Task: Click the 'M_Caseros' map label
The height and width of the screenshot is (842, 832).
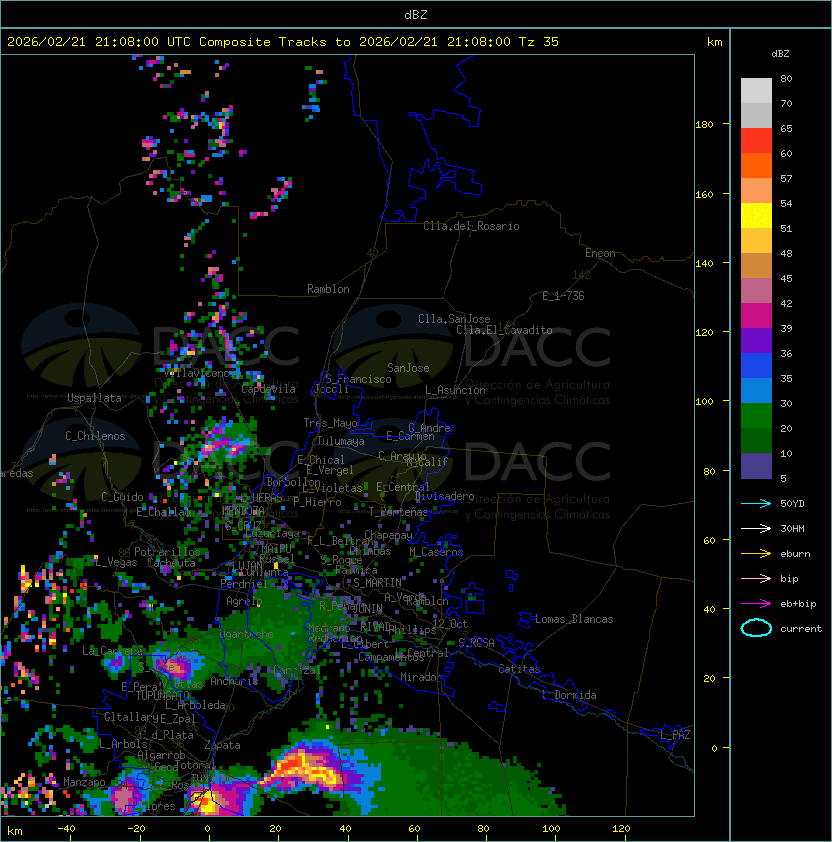Action: tap(436, 552)
